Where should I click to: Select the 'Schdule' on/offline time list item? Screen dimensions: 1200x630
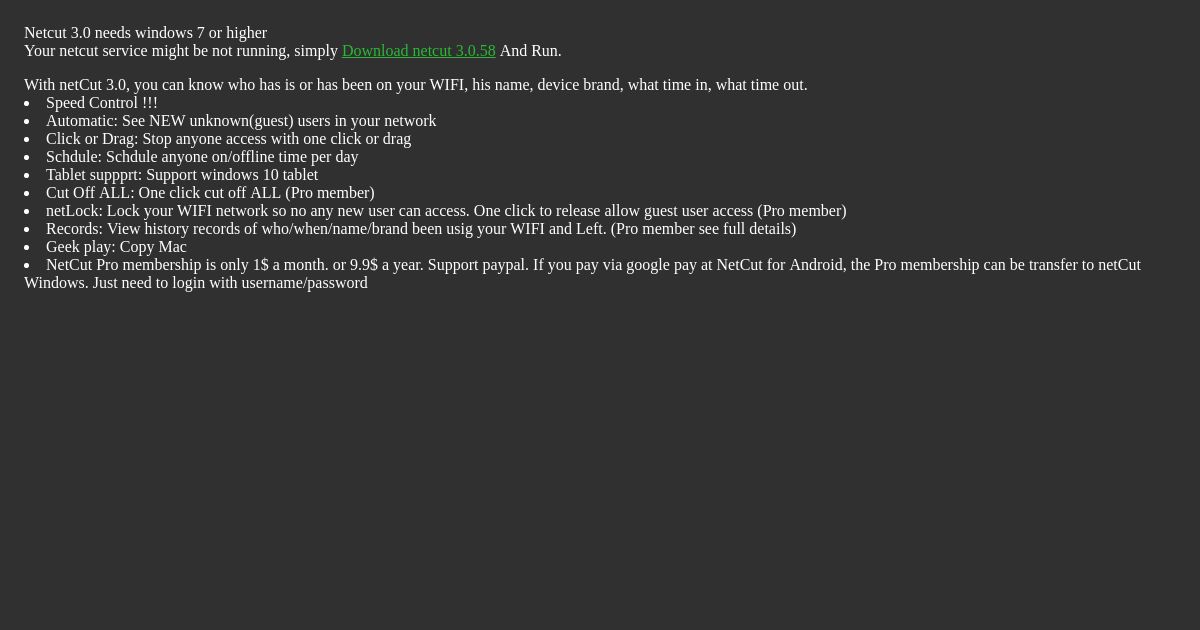202,157
